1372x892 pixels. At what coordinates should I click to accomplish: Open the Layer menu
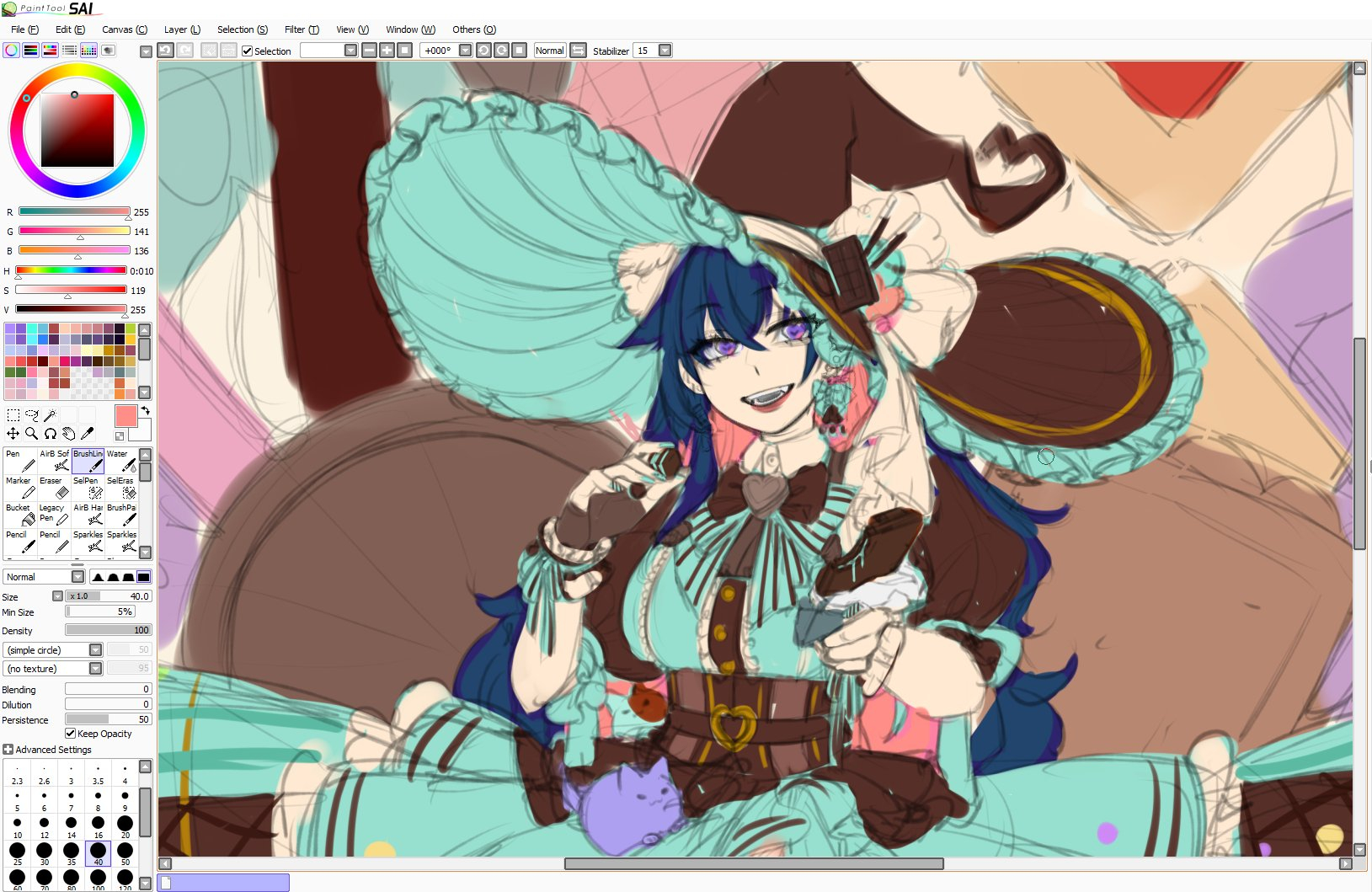[182, 29]
